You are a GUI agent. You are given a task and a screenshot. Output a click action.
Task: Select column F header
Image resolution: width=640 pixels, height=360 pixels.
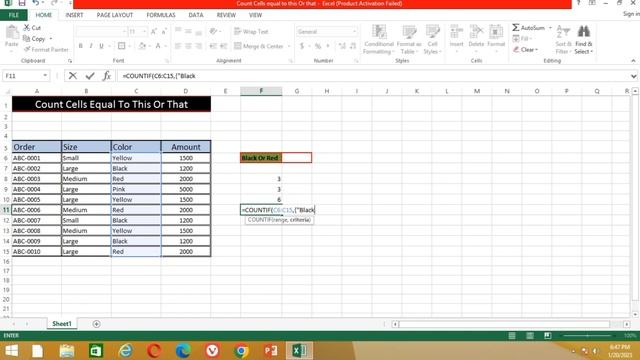261,91
